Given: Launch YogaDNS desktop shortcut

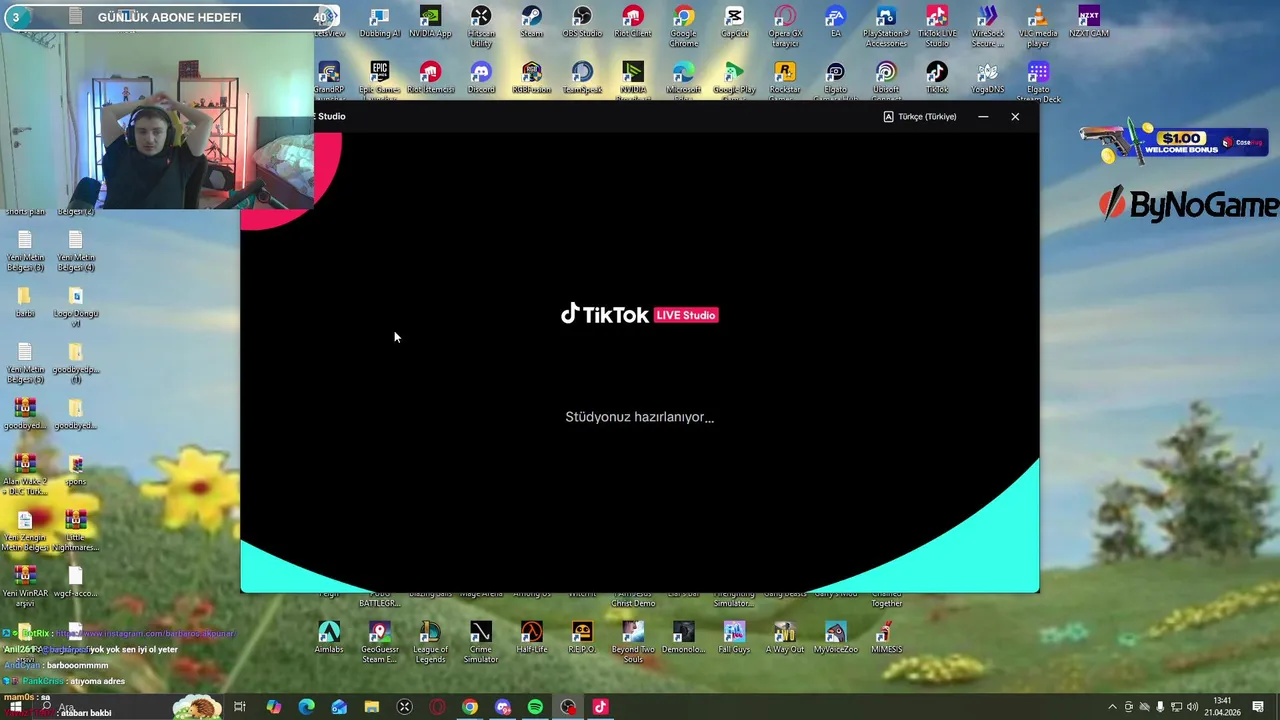Looking at the screenshot, I should [988, 79].
